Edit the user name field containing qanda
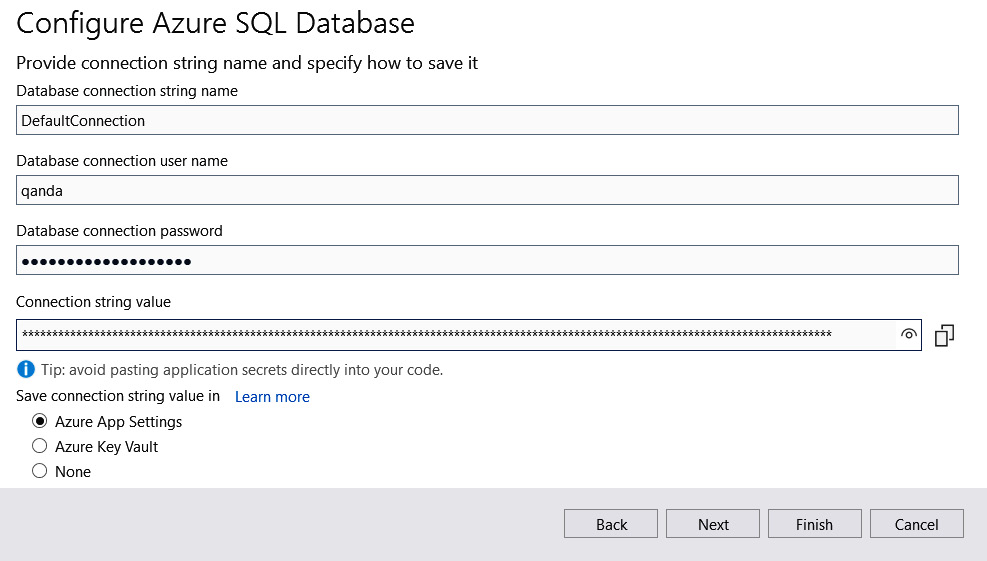Image resolution: width=987 pixels, height=561 pixels. [487, 190]
